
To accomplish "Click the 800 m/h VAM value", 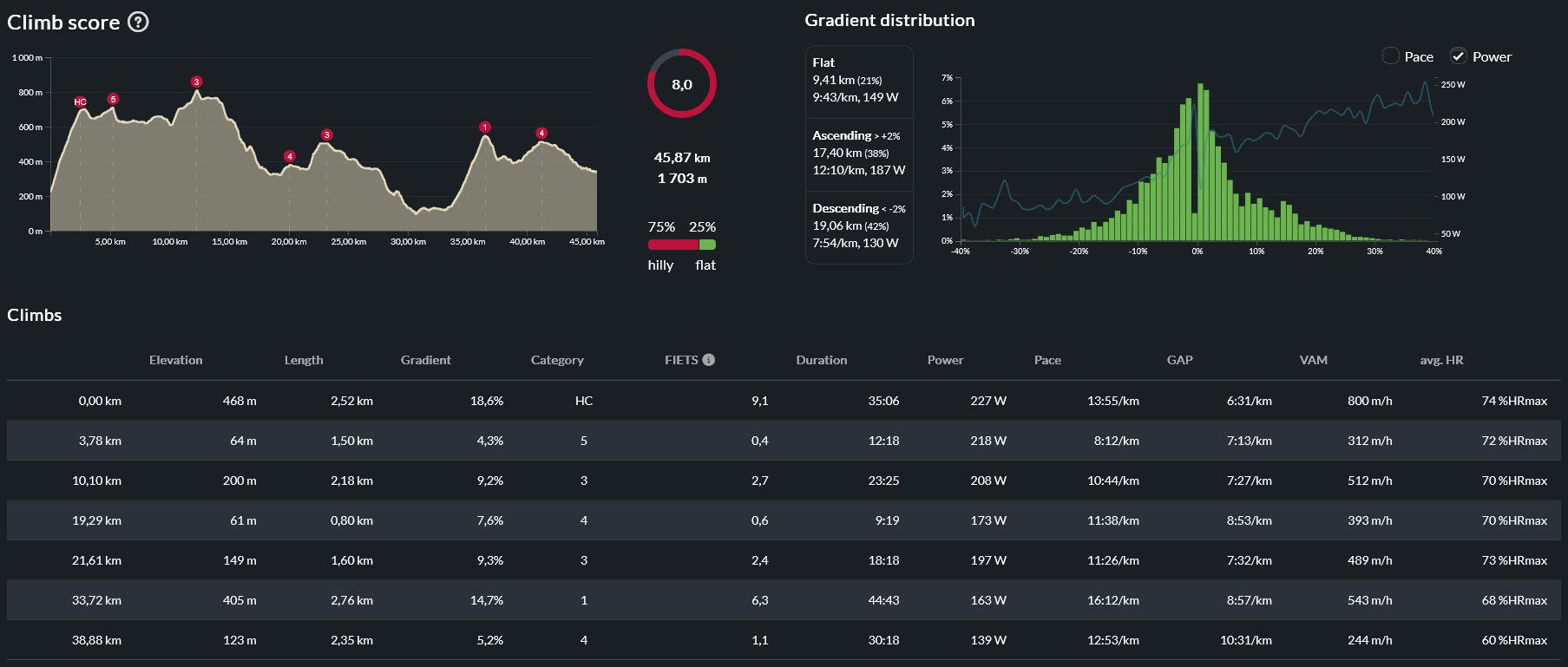I will (x=1370, y=401).
